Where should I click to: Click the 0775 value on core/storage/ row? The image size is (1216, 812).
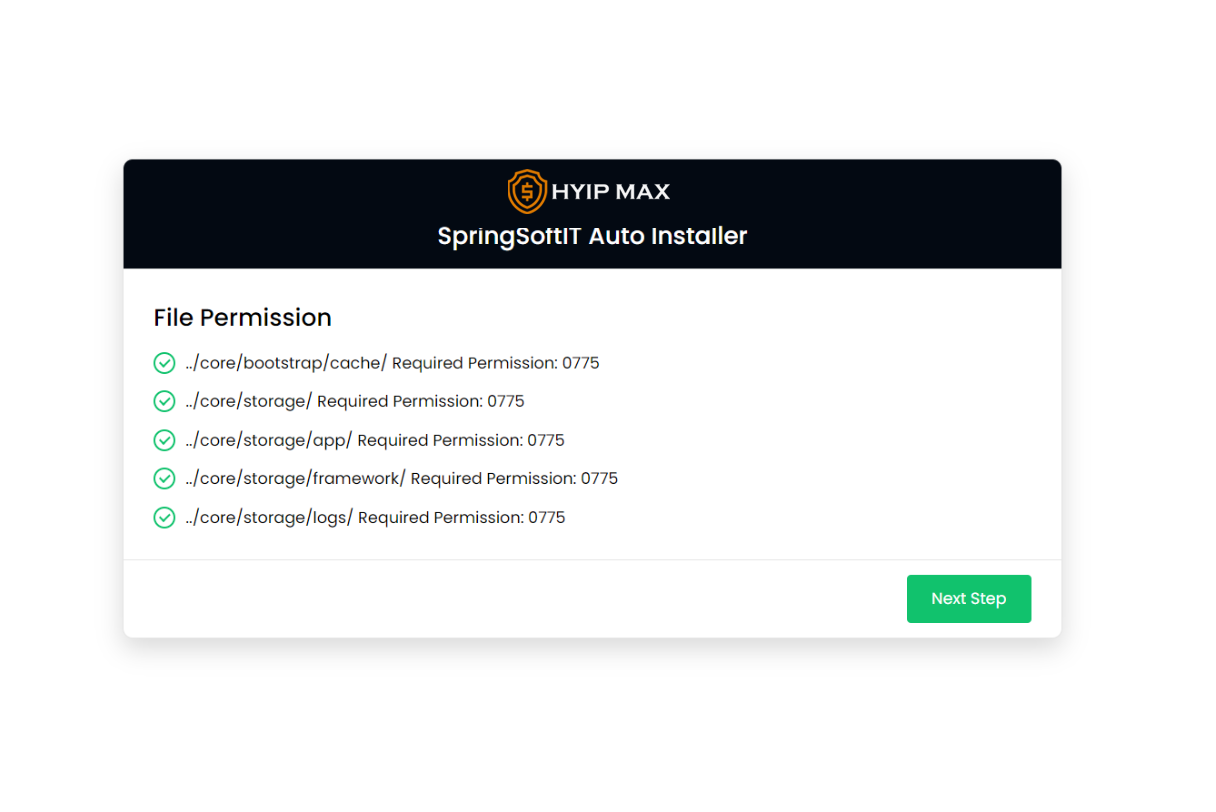coord(506,401)
